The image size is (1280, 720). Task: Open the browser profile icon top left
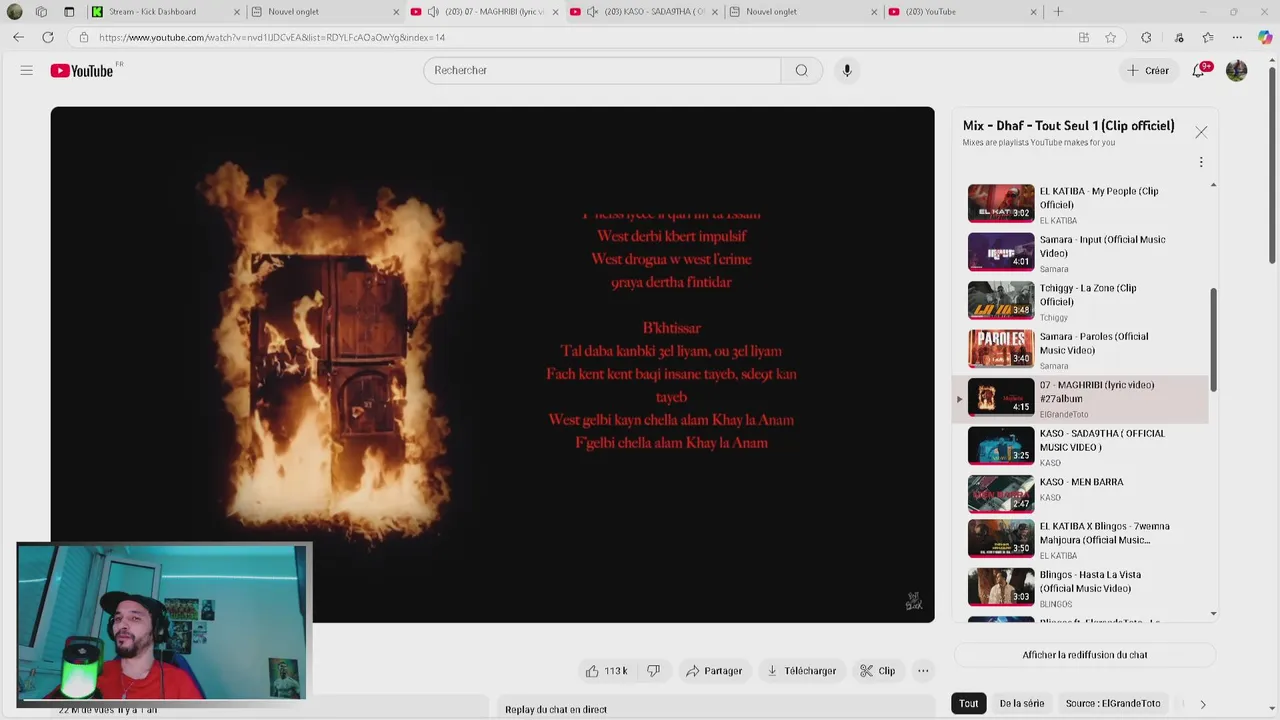(14, 12)
